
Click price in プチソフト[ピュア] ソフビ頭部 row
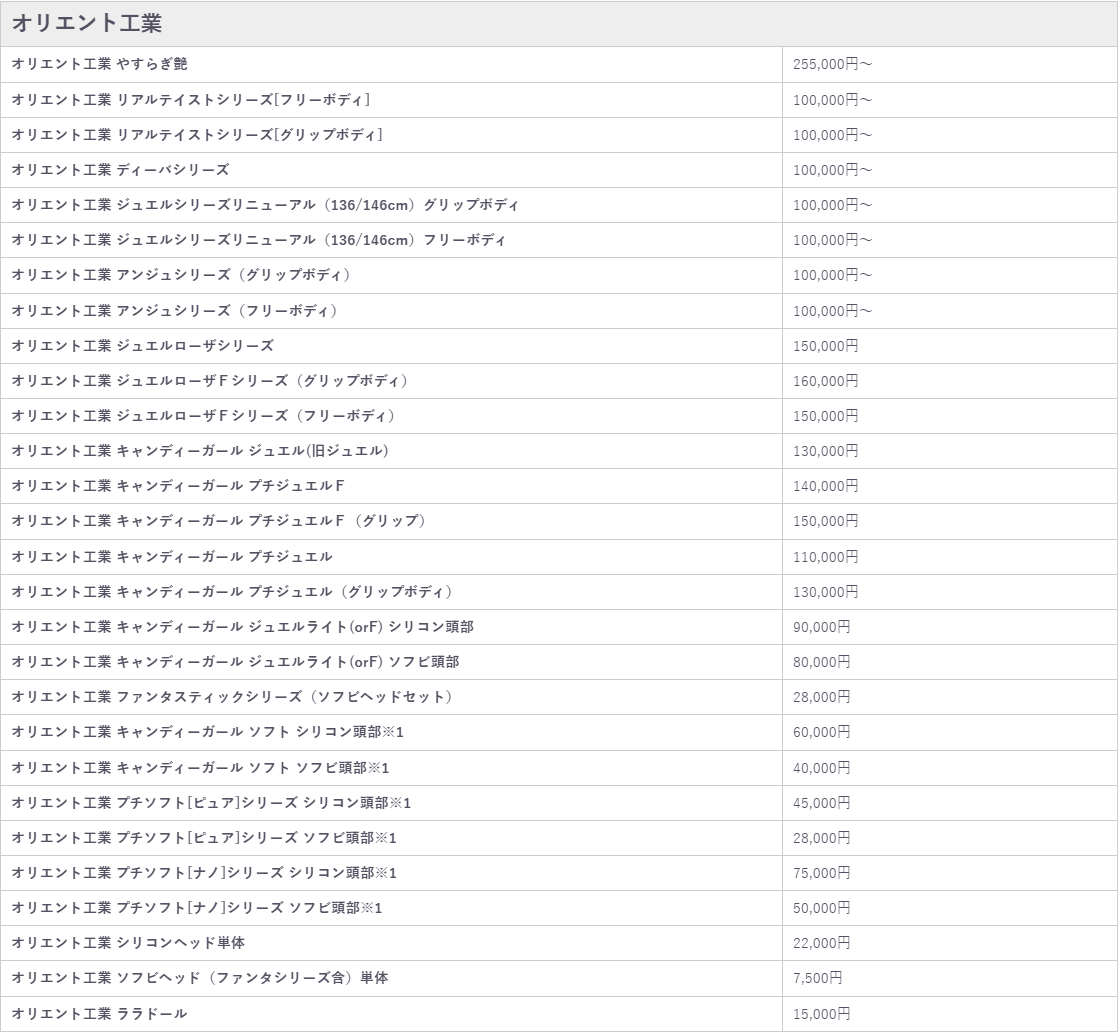[x=821, y=837]
